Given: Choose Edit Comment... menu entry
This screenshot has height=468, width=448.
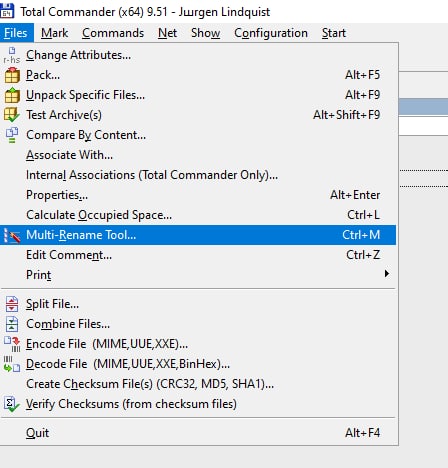Looking at the screenshot, I should click(198, 255).
